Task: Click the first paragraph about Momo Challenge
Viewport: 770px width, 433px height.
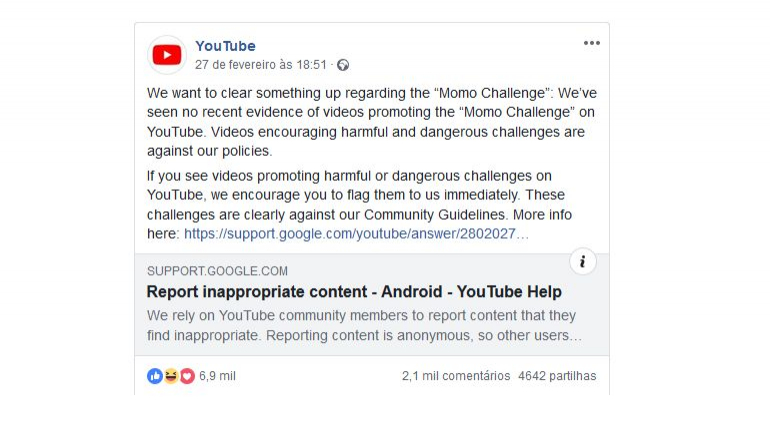Action: point(372,122)
